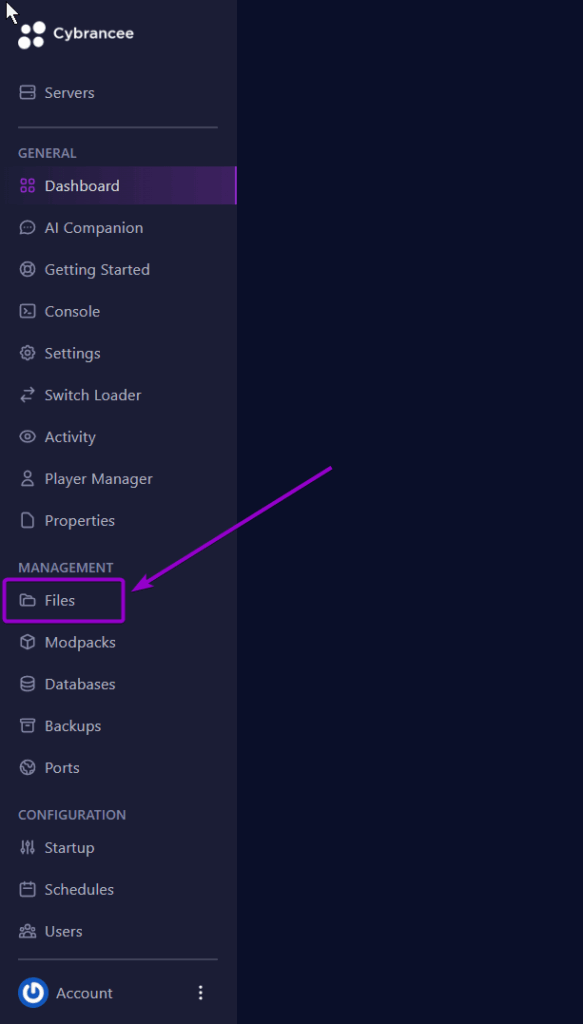Open the Files folder icon
This screenshot has height=1024, width=583.
tap(27, 600)
